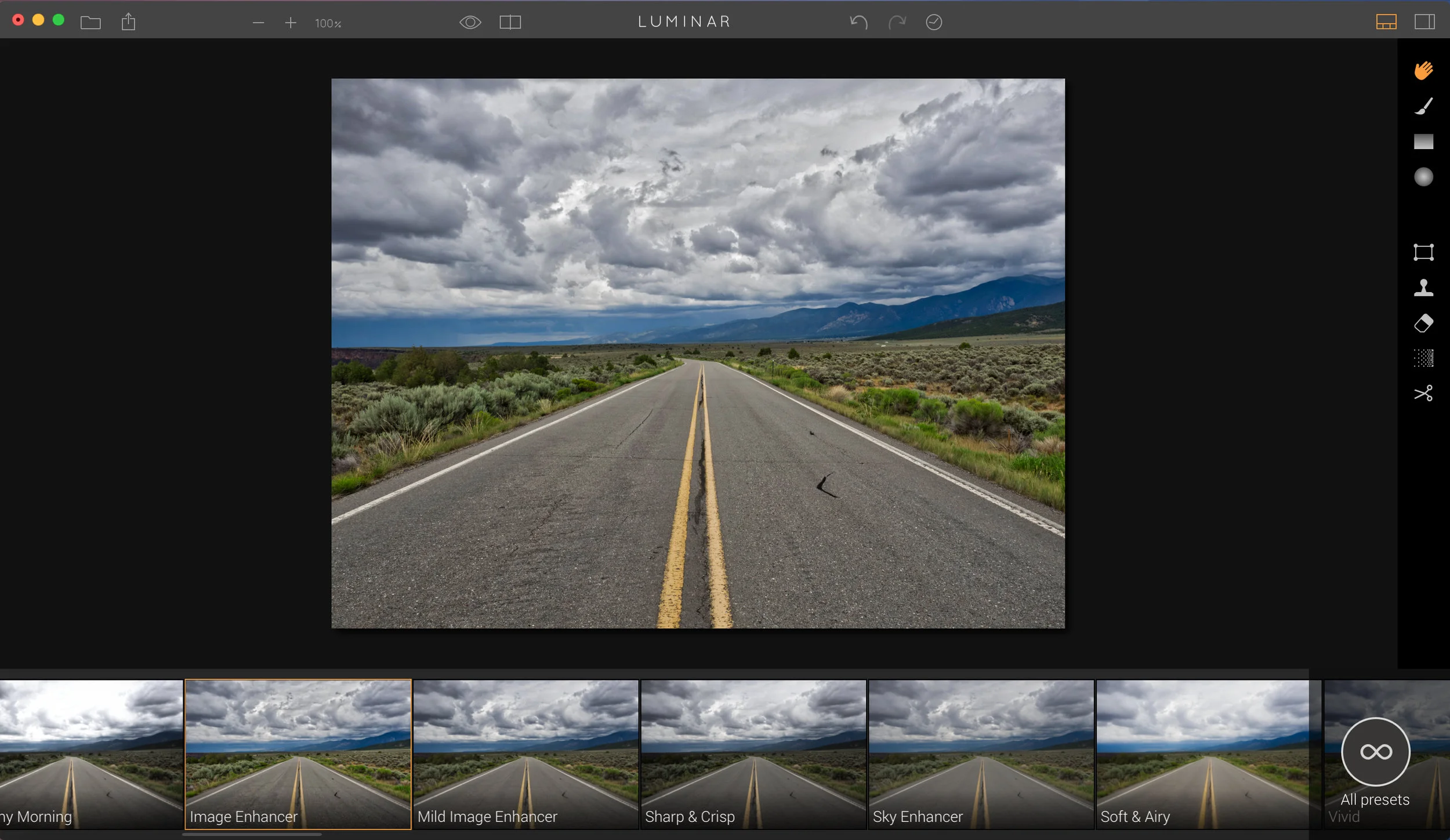Select the Radial mask tool
This screenshot has width=1450, height=840.
1423,177
